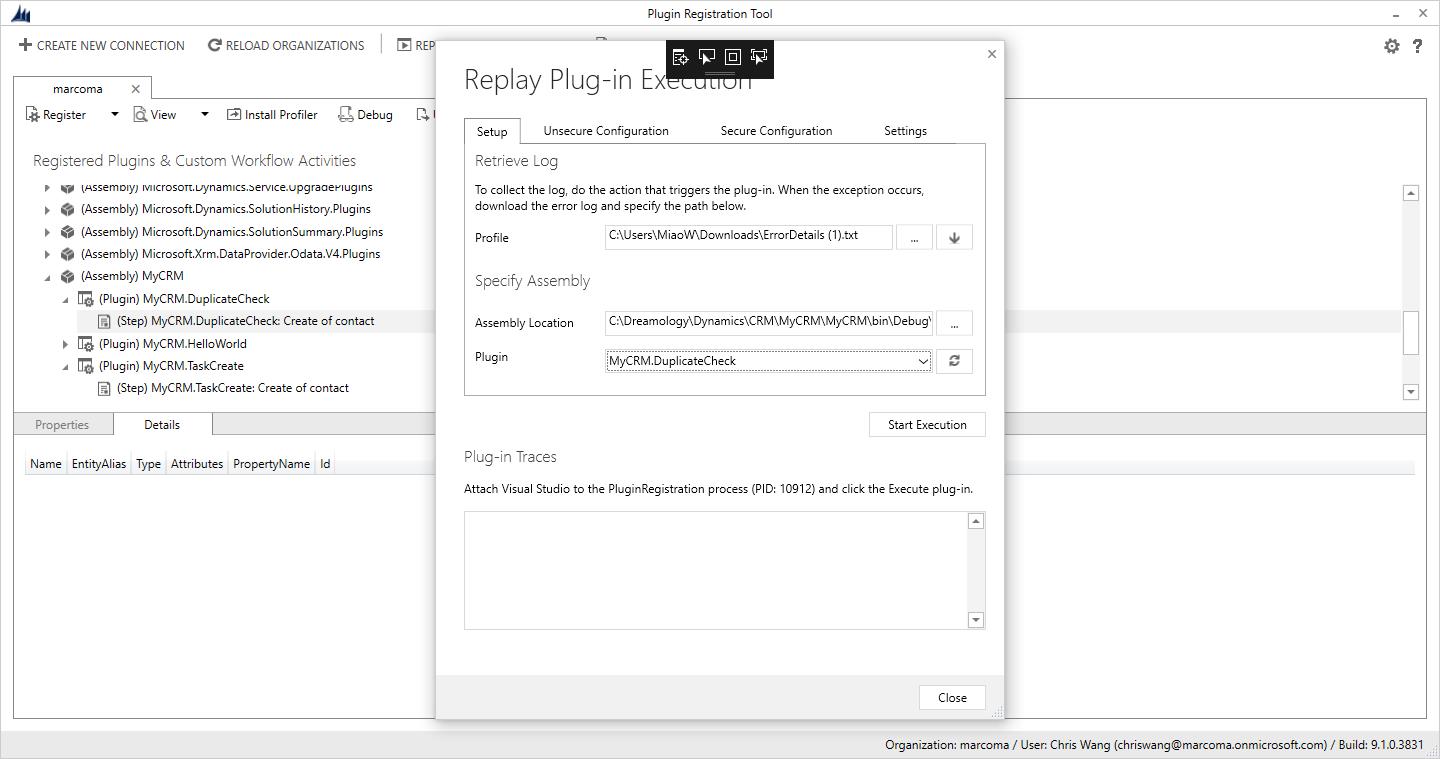Click Start Execution button

[927, 425]
